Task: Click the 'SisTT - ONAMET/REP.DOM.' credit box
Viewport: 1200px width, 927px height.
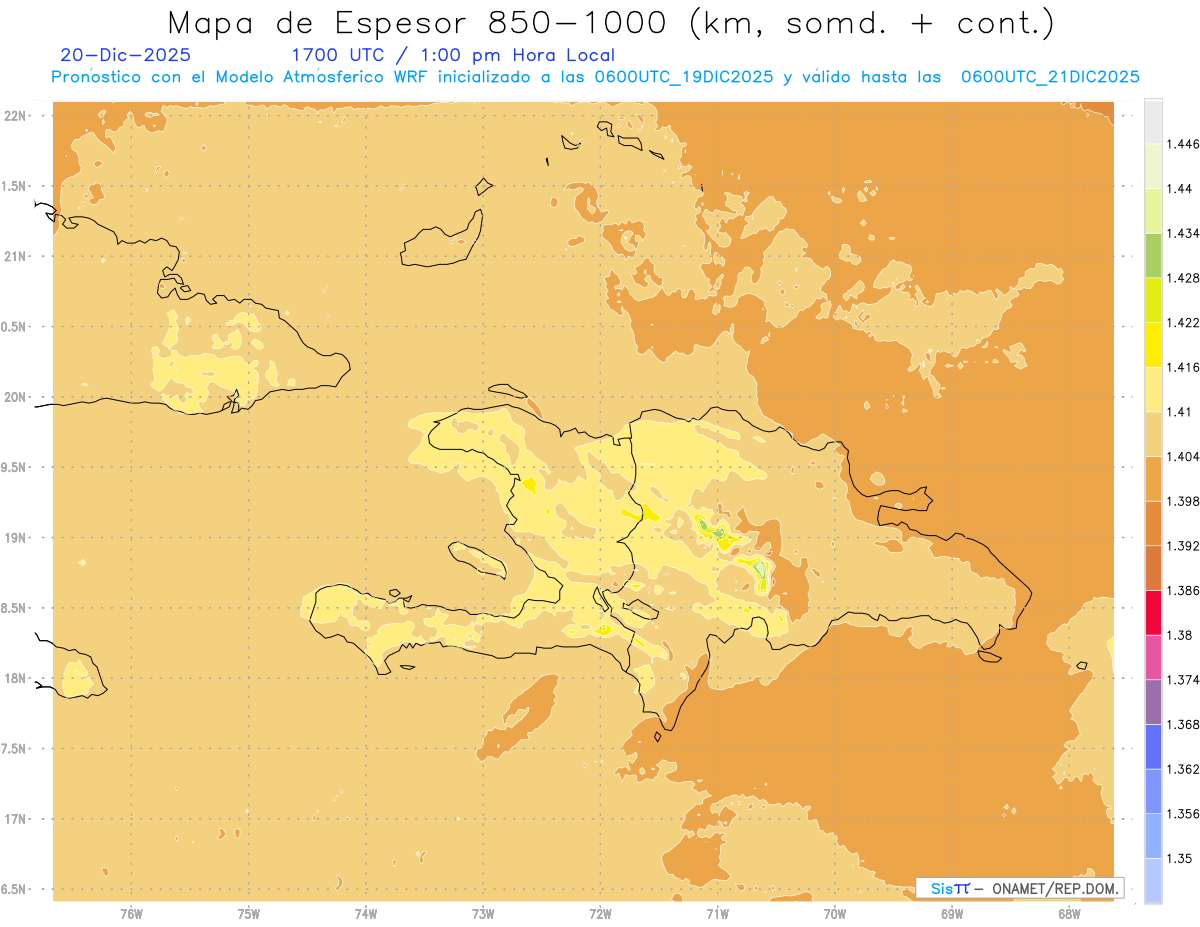Action: [x=1019, y=888]
